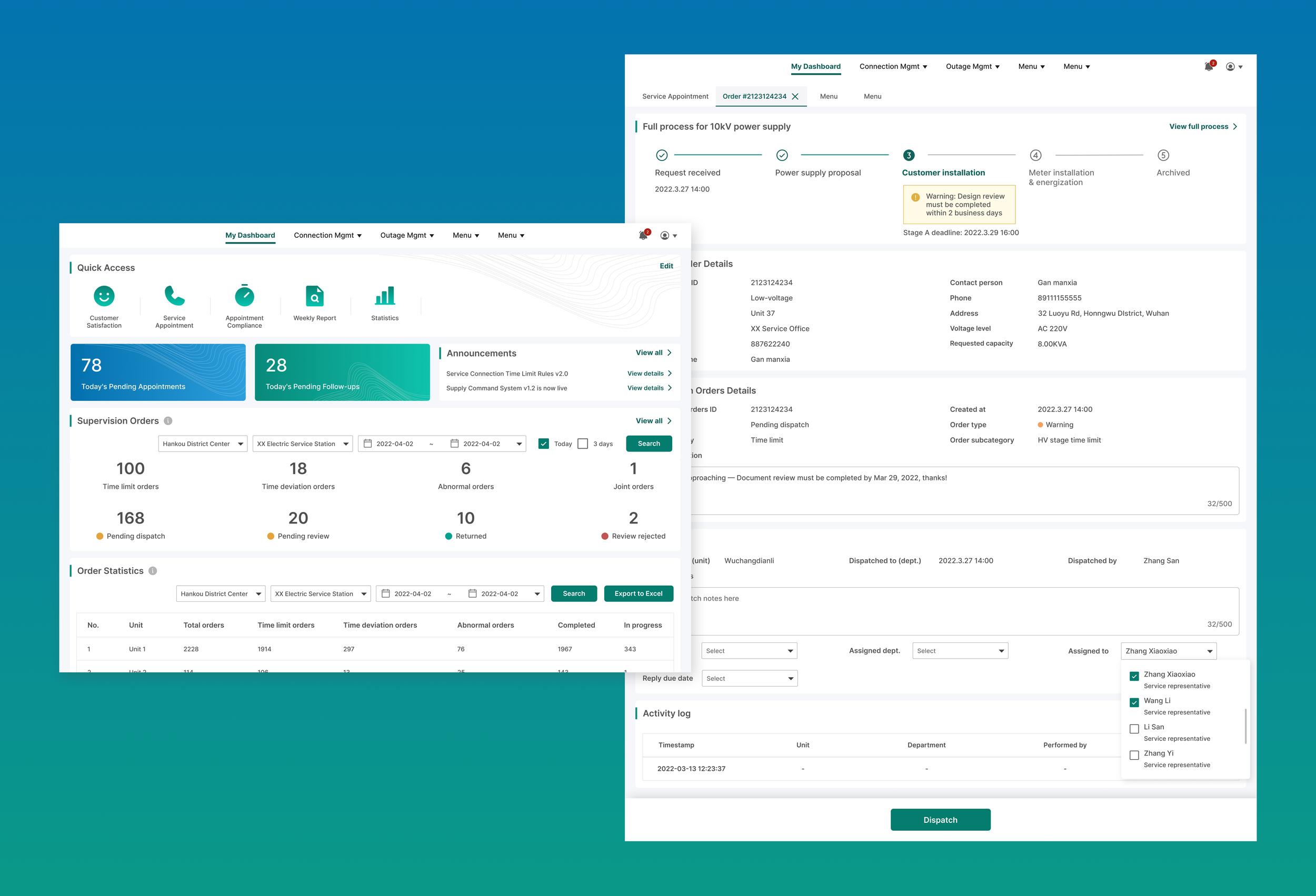Uncheck the Today checkbox
Screen dimensions: 1316x896
pos(544,444)
